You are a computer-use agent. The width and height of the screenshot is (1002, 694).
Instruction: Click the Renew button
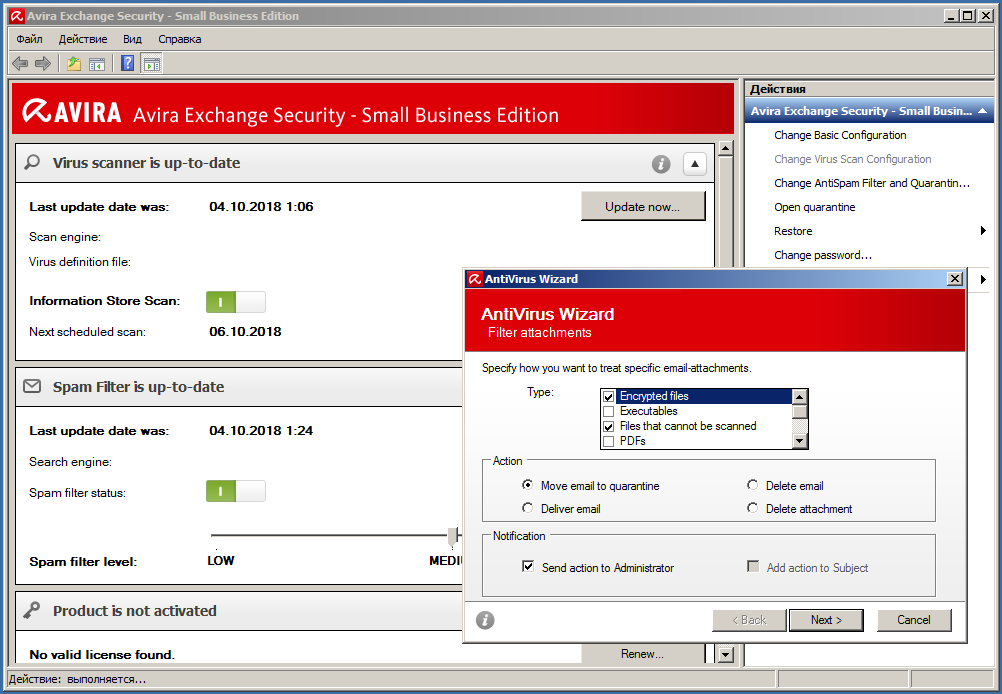(643, 654)
